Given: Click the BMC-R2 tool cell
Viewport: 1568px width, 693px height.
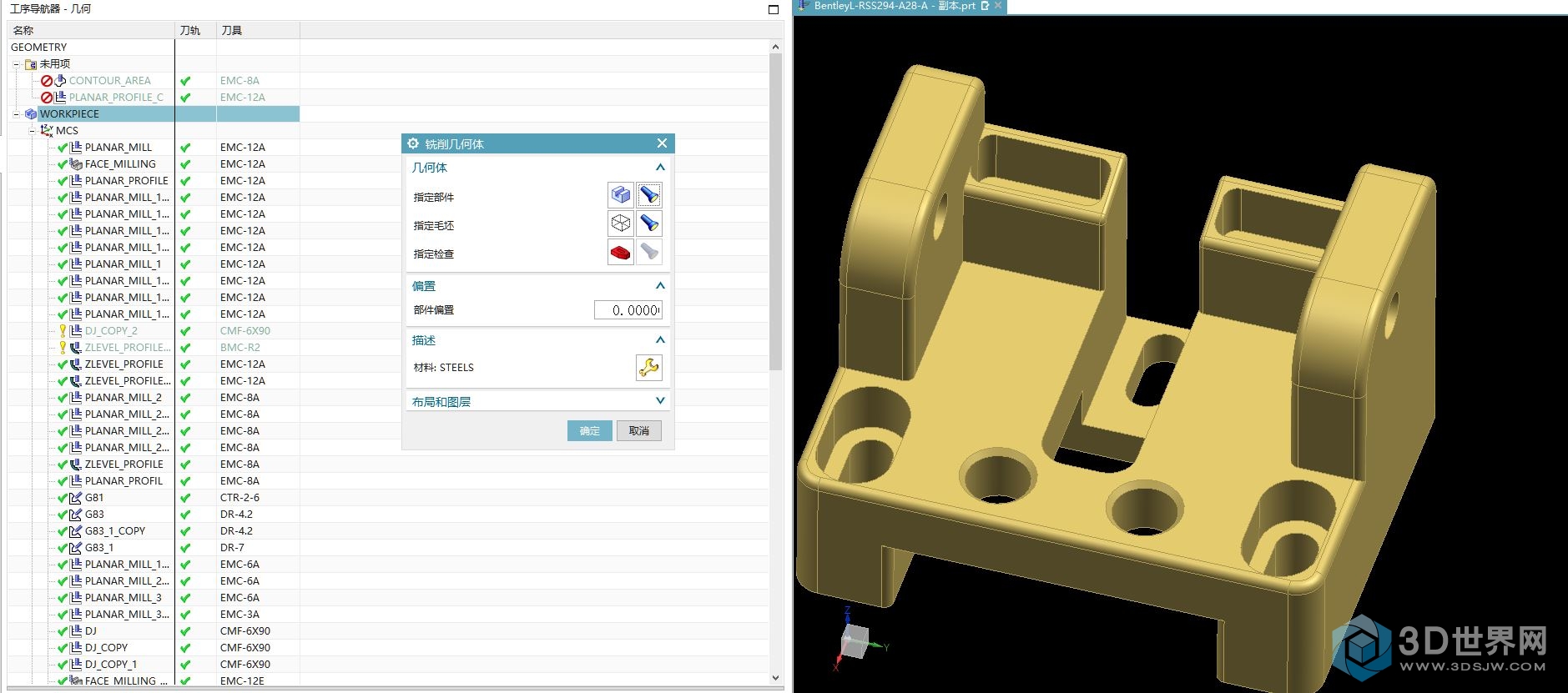Looking at the screenshot, I should click(x=259, y=348).
